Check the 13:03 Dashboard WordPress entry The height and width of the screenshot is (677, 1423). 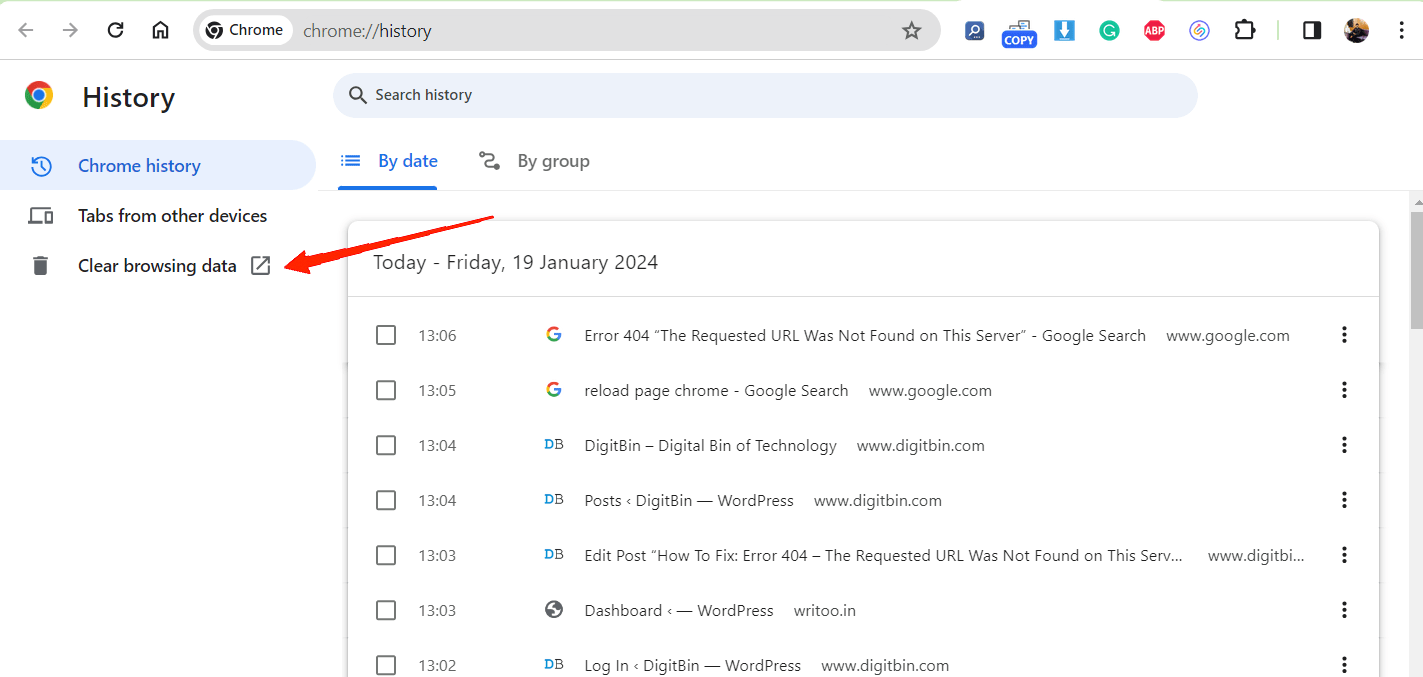(x=386, y=610)
